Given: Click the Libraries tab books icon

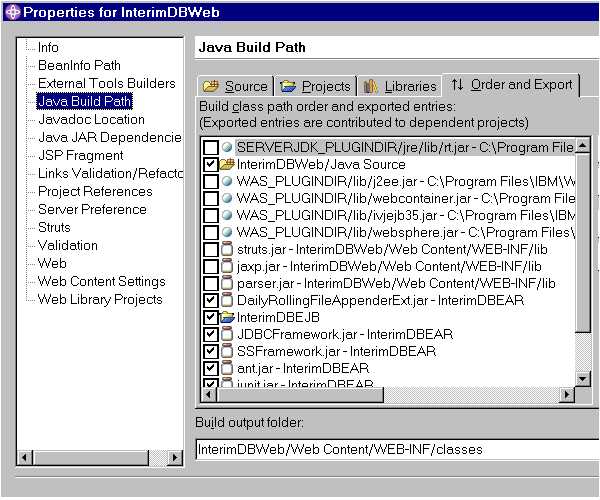Looking at the screenshot, I should 370,86.
